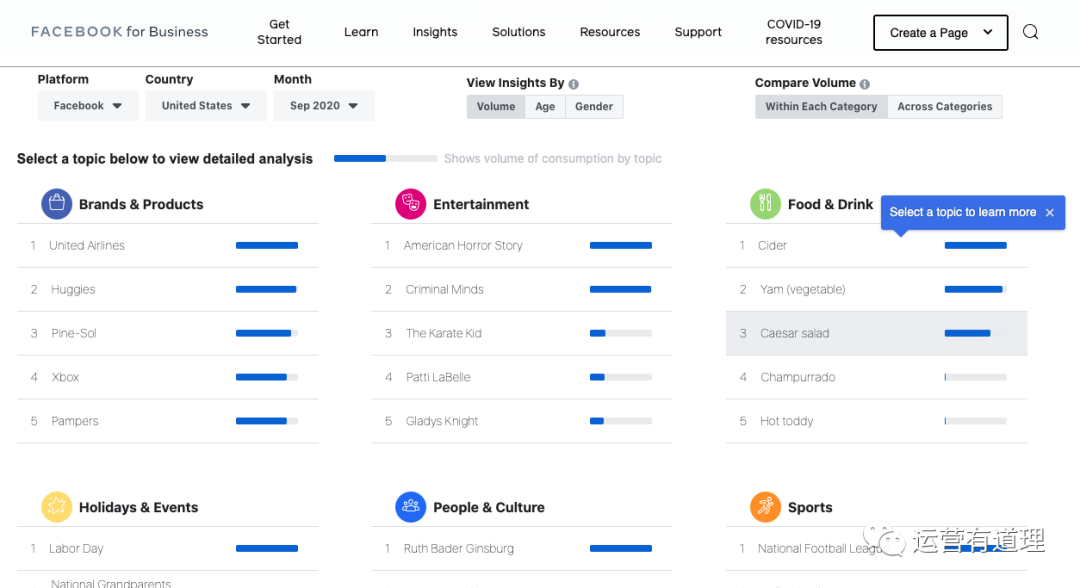Switch insights view to Gender
Screen dimensions: 1080x588
coord(594,107)
